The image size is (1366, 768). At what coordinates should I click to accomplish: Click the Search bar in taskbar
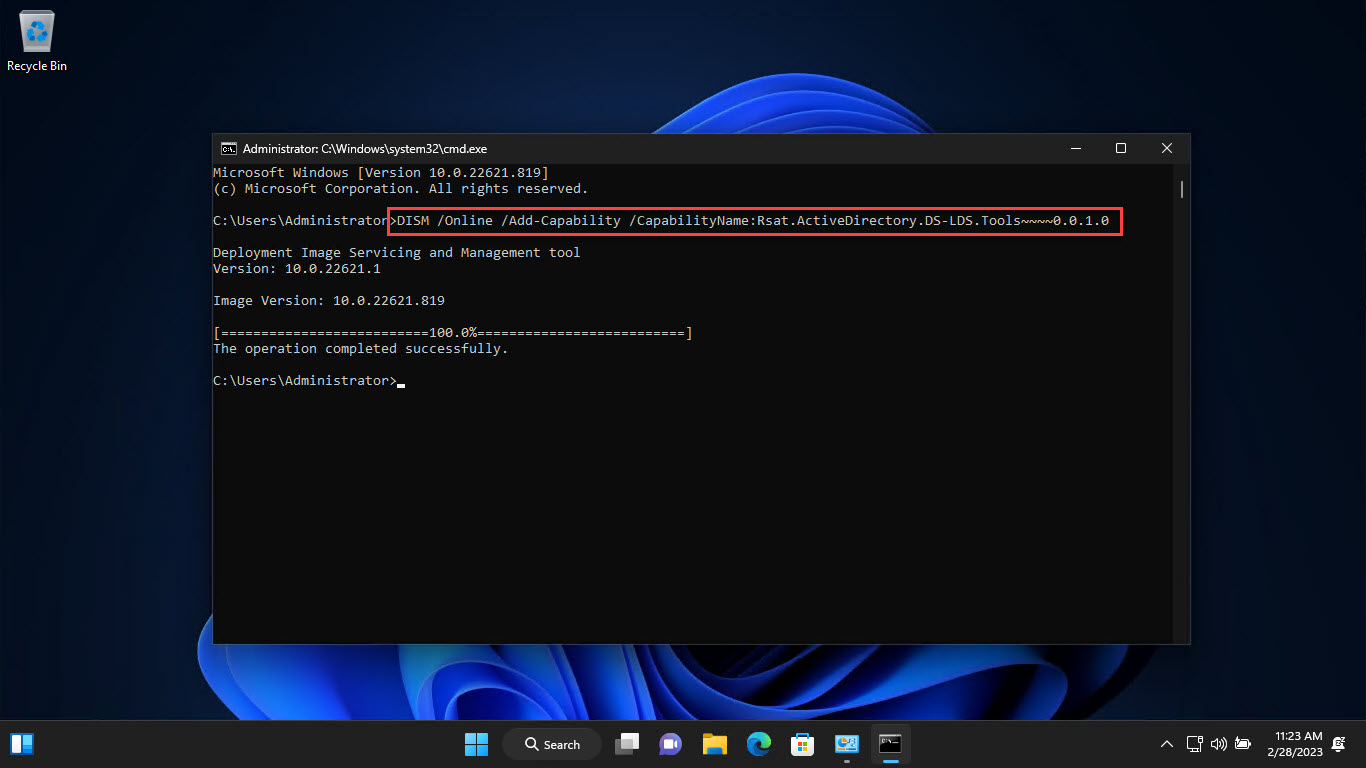(x=551, y=743)
